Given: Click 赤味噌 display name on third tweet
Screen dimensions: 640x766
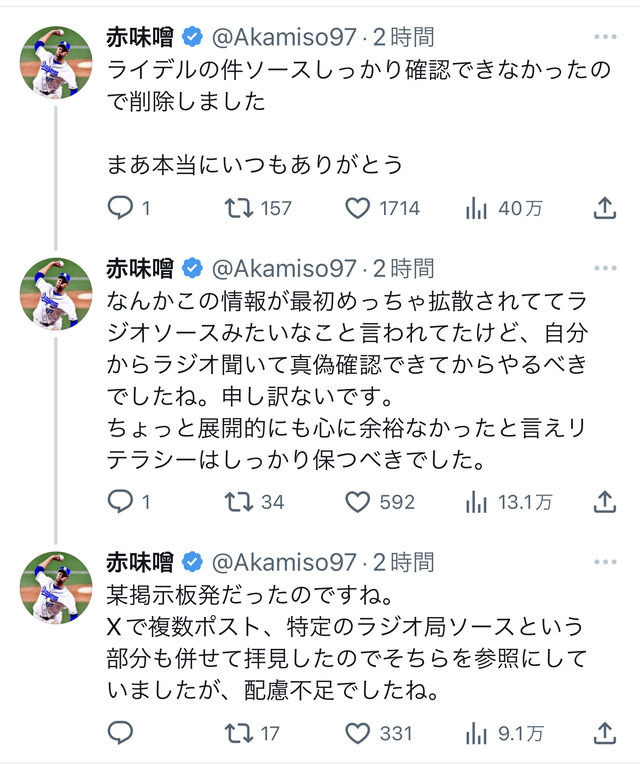Looking at the screenshot, I should pyautogui.click(x=140, y=561).
